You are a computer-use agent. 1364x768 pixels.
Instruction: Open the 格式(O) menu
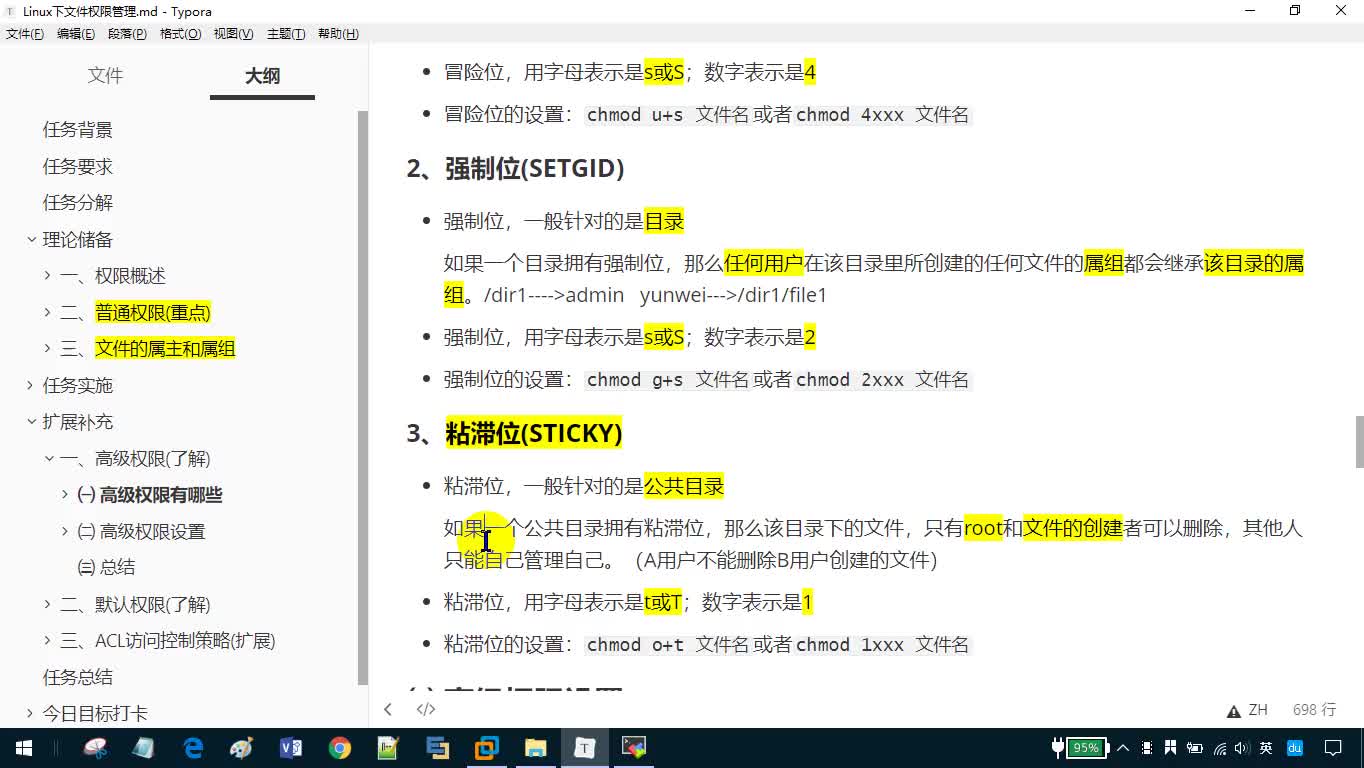[x=180, y=34]
